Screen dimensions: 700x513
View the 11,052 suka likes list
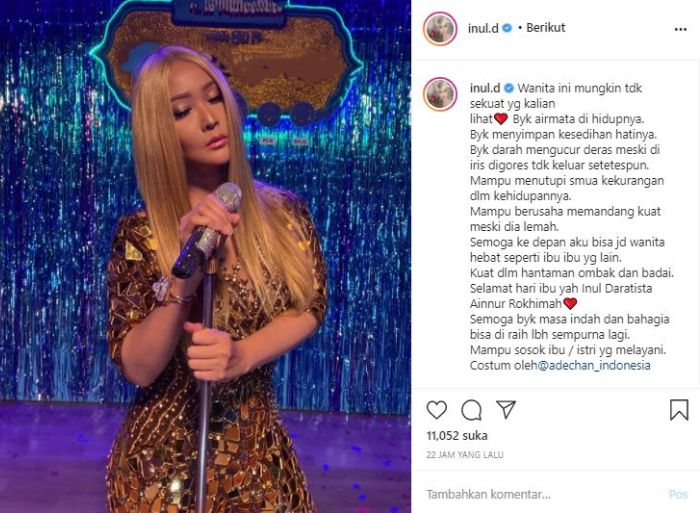tap(457, 436)
